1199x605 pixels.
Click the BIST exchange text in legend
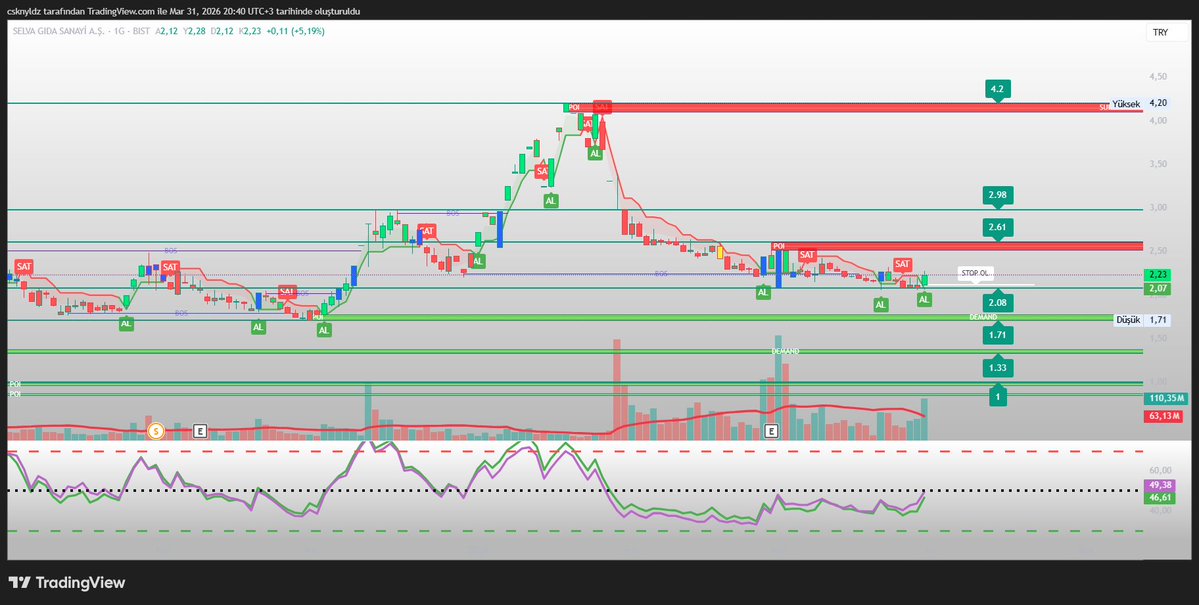tap(141, 31)
